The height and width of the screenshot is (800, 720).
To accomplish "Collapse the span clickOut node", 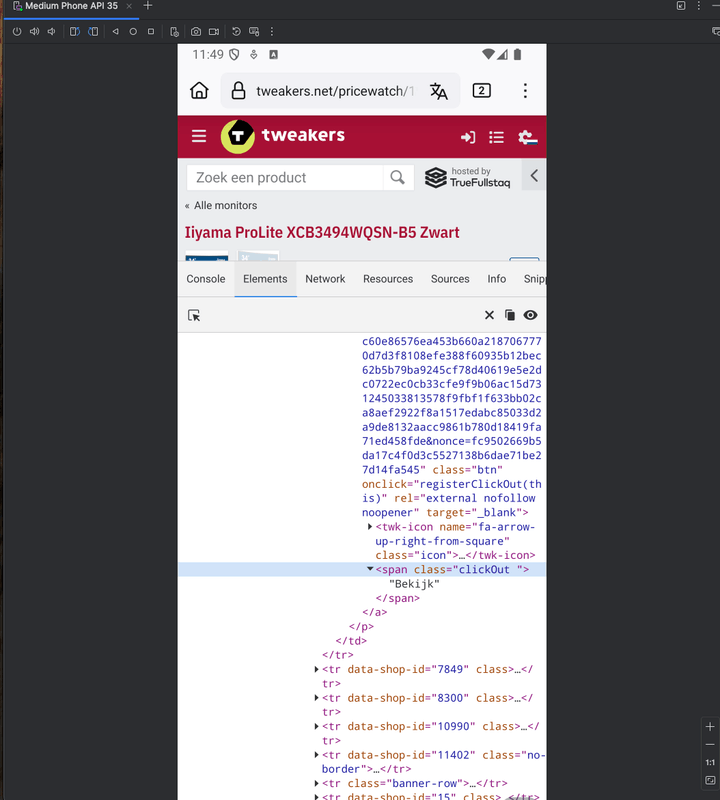I will [370, 569].
